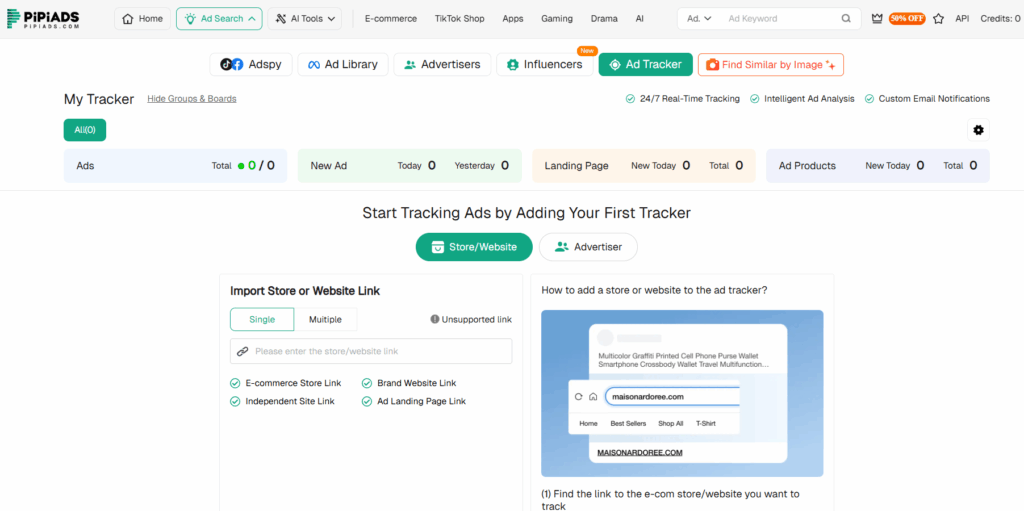
Task: Select Advertiser tracker type
Action: 588,247
